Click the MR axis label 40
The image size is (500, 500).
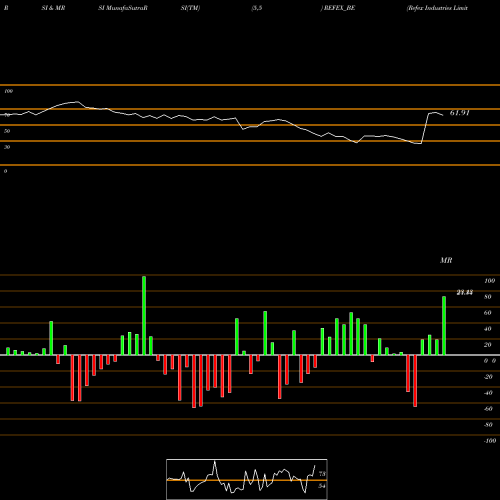[488, 329]
